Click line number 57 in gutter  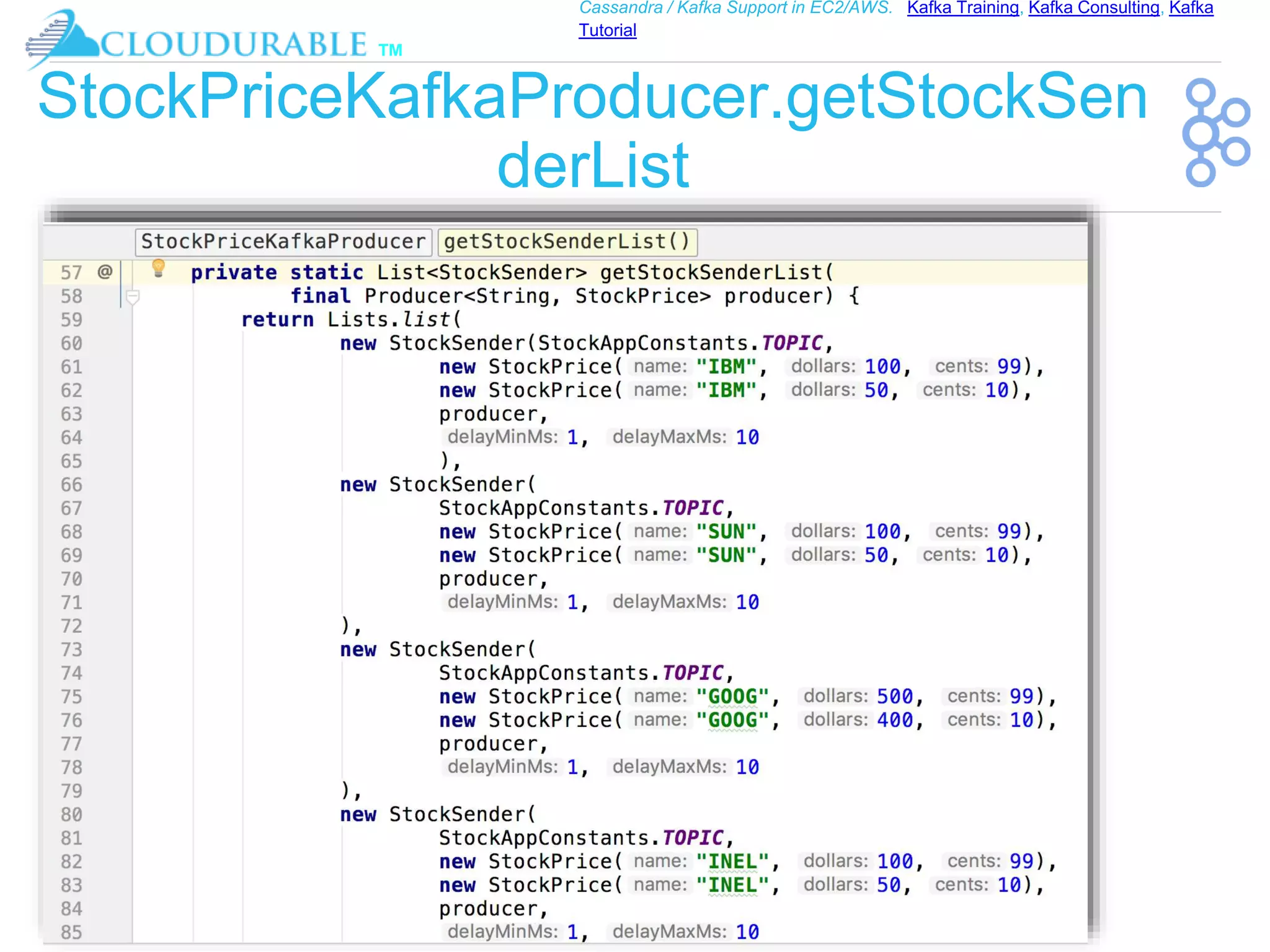tap(71, 273)
